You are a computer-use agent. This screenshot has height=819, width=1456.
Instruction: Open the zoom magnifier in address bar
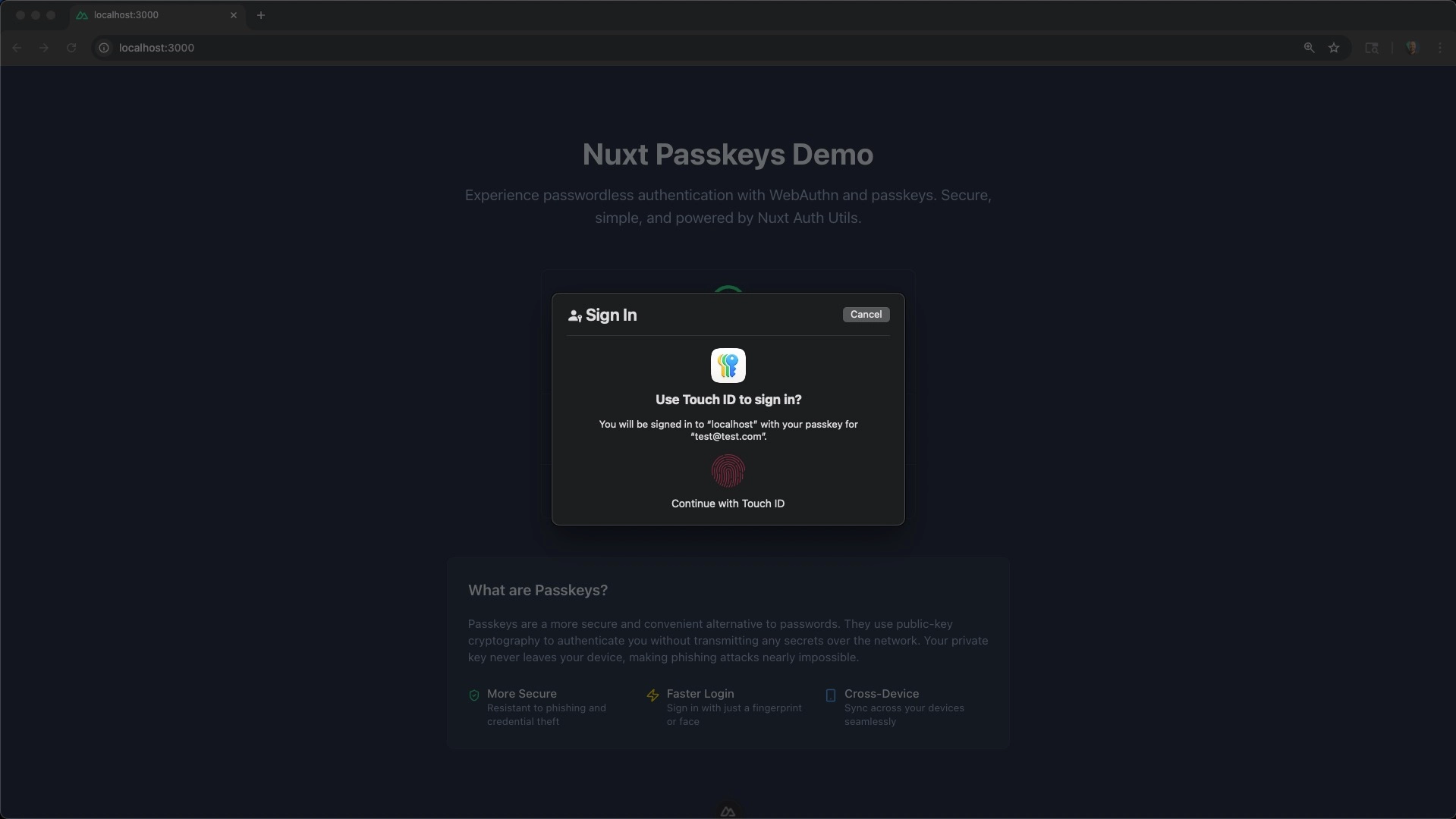[1309, 48]
